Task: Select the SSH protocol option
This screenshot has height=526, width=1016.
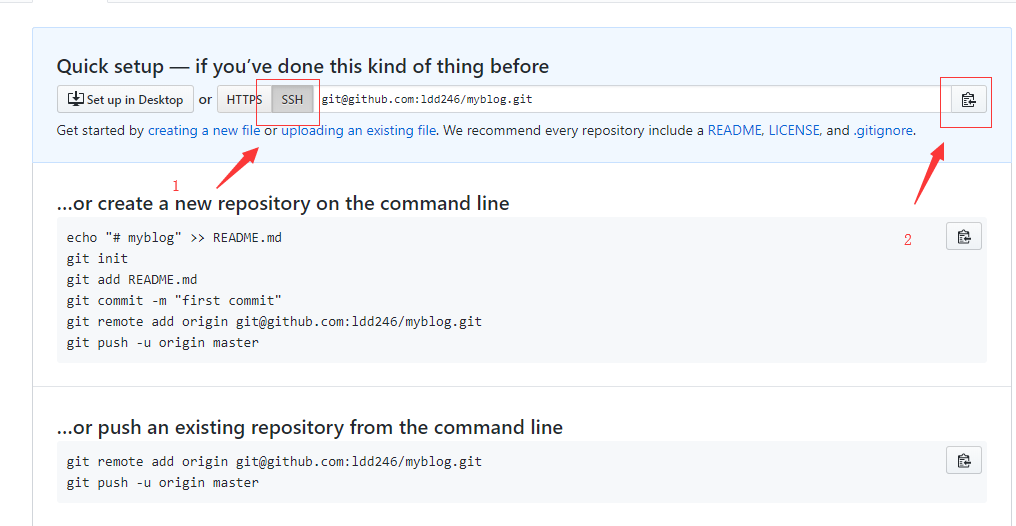Action: 292,100
